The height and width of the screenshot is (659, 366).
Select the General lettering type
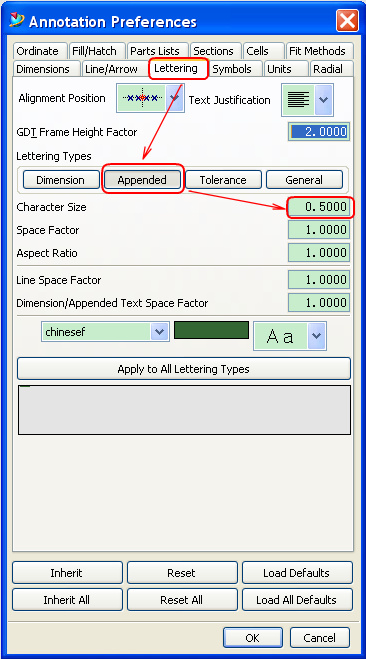[x=304, y=180]
